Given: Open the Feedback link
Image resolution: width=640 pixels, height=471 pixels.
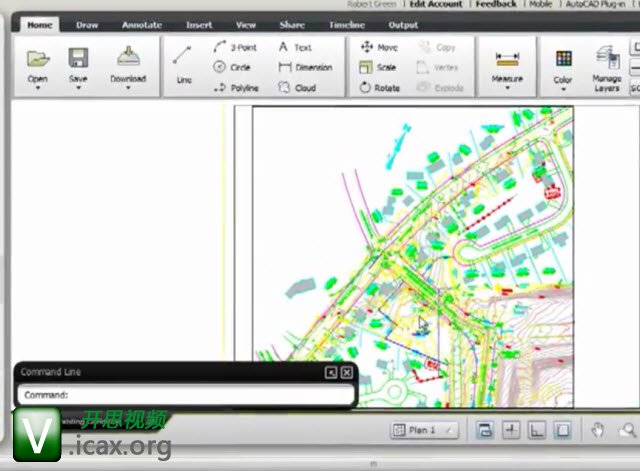Looking at the screenshot, I should pos(496,4).
